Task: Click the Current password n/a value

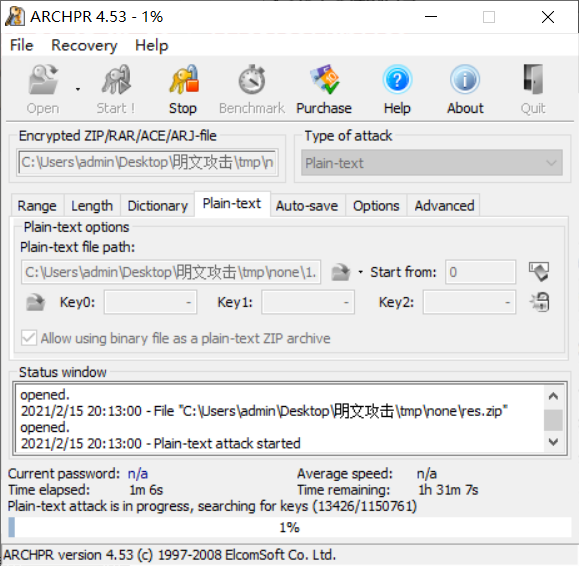Action: [x=138, y=474]
